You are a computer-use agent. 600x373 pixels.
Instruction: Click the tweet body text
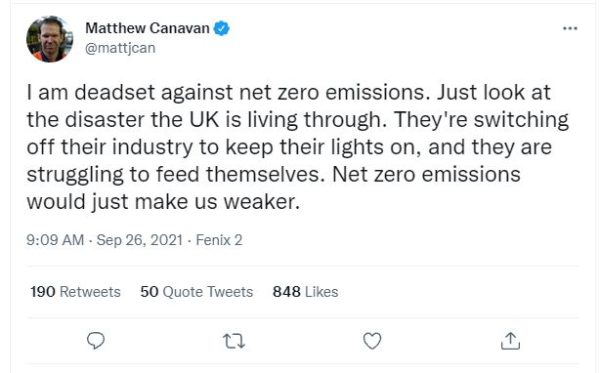click(x=297, y=147)
